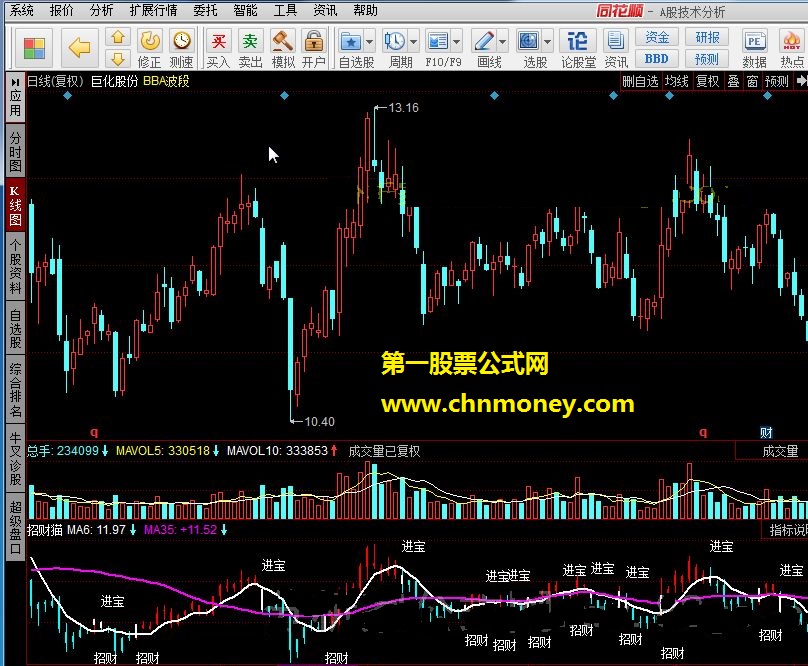The width and height of the screenshot is (808, 666).
Task: Click the blue 财 marker under the chart
Action: pos(766,432)
